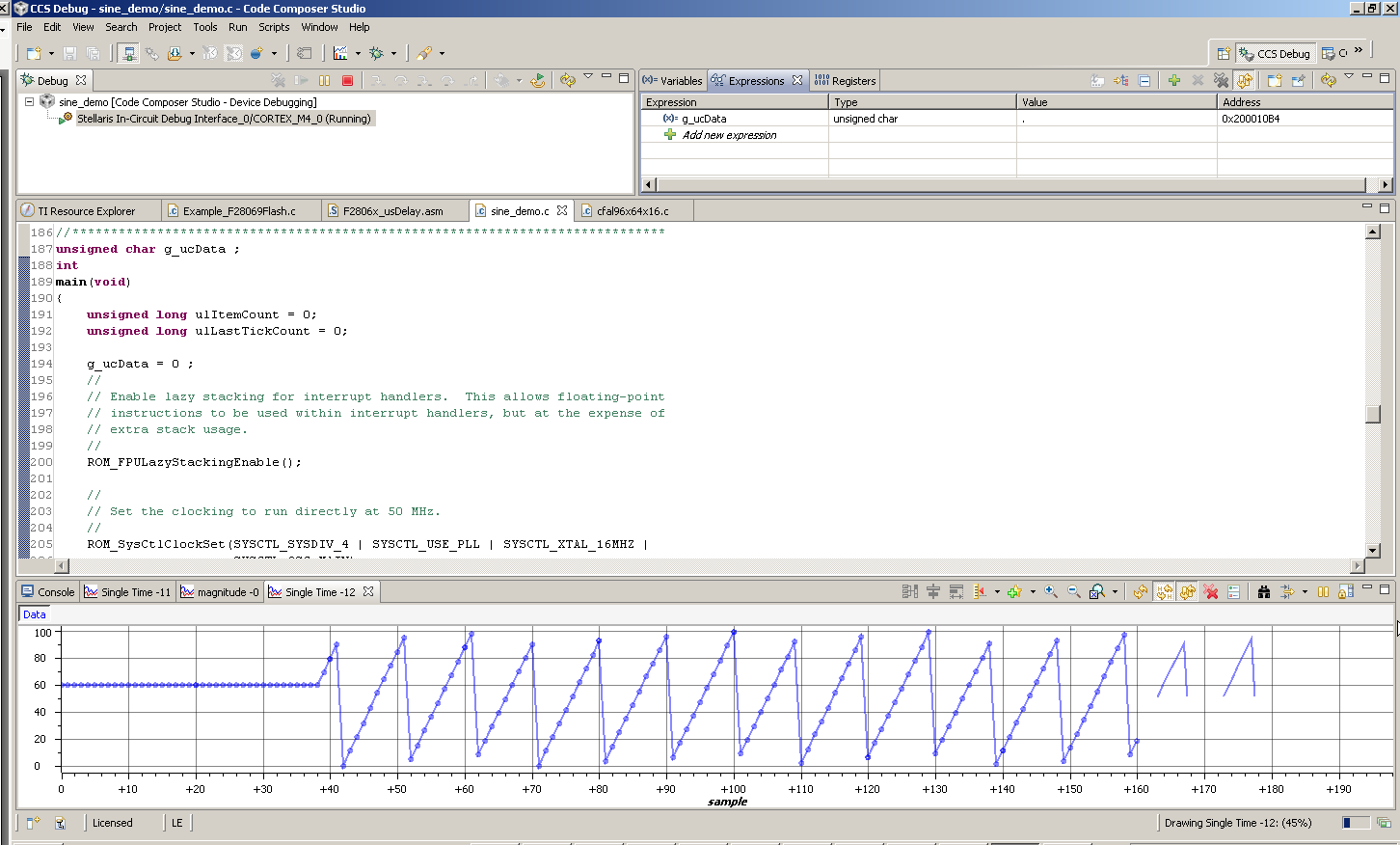Screen dimensions: 1400x845
Task: Zoom in on the graph
Action: (1051, 592)
